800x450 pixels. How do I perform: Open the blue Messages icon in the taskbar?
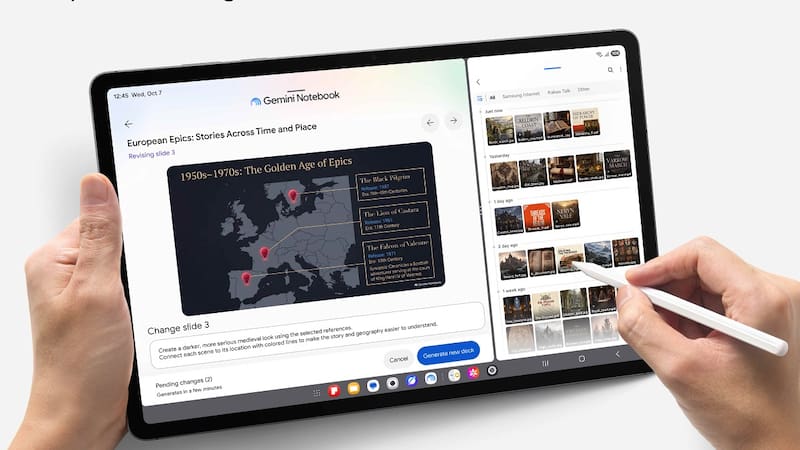click(372, 386)
